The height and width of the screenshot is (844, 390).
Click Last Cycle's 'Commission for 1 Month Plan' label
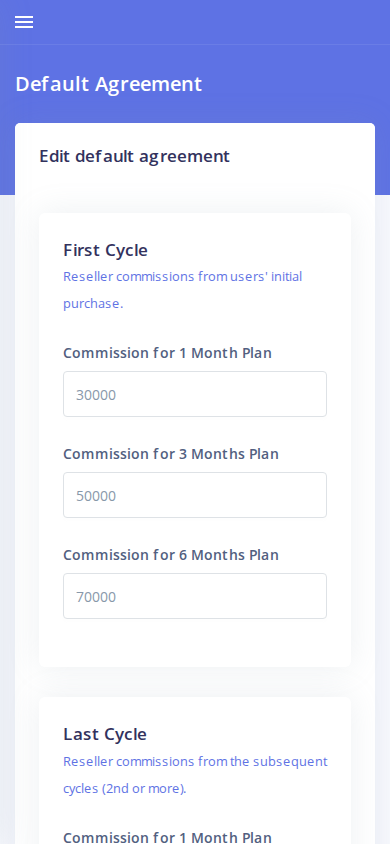coord(167,837)
